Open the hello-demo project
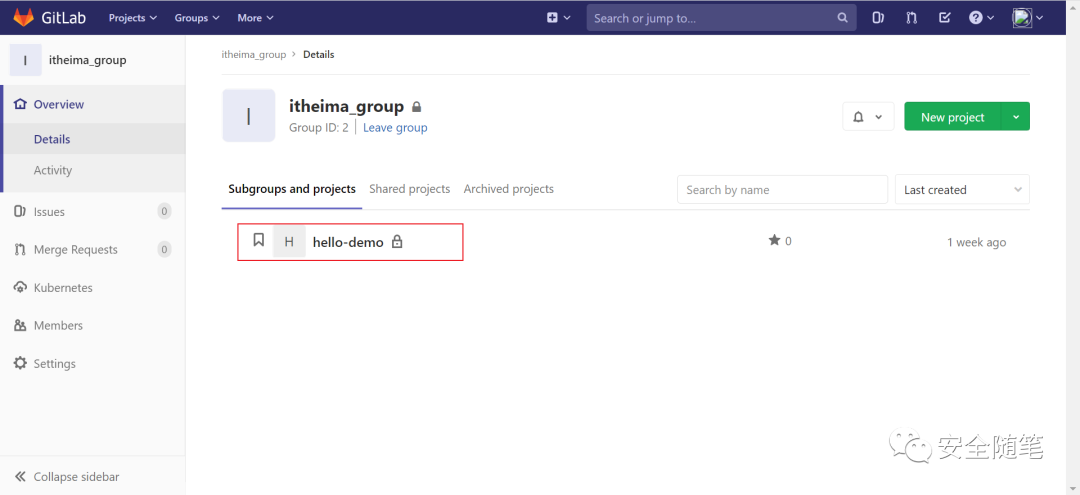The height and width of the screenshot is (495, 1080). point(348,242)
